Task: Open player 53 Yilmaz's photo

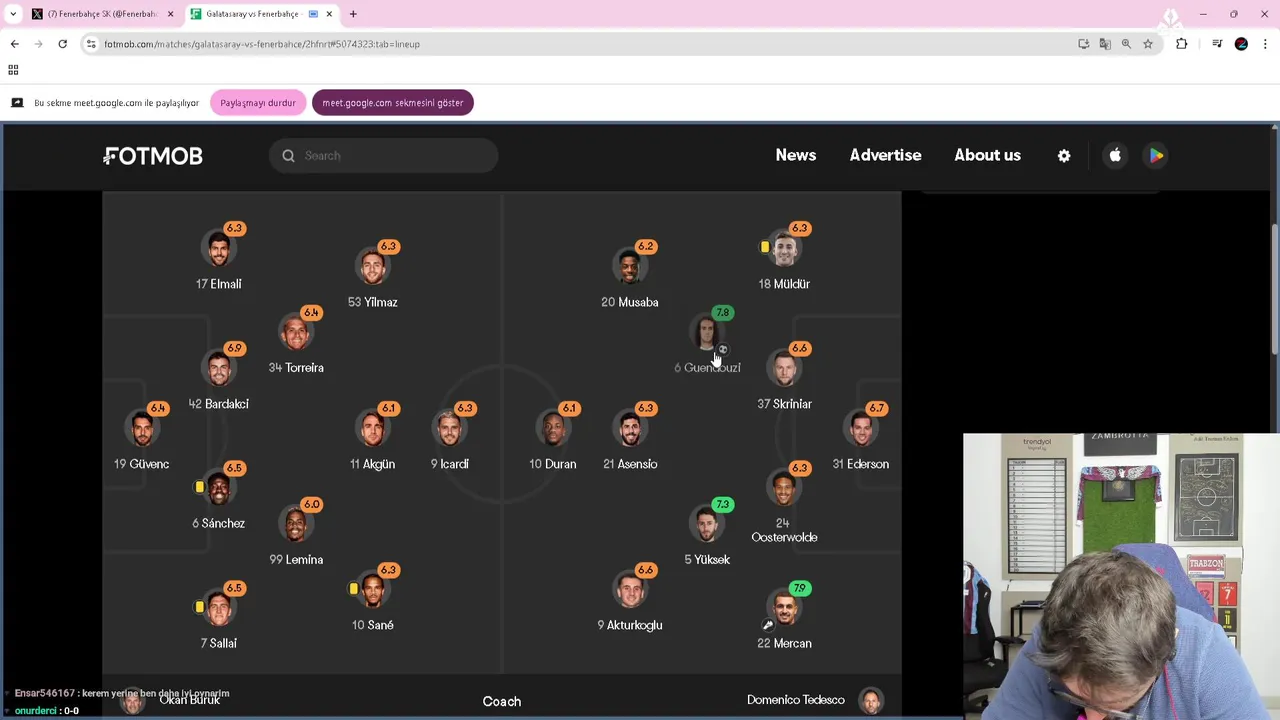Action: (x=373, y=267)
